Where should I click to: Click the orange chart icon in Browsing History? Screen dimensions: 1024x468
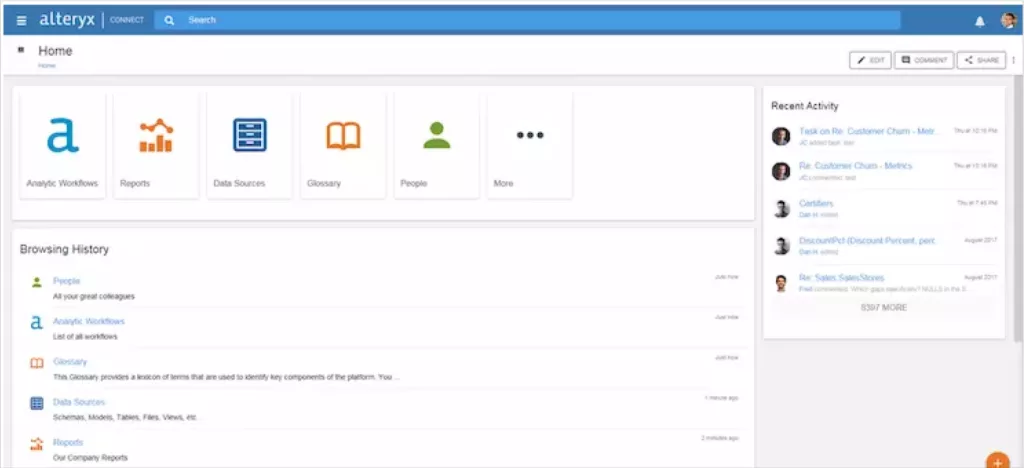coord(37,444)
